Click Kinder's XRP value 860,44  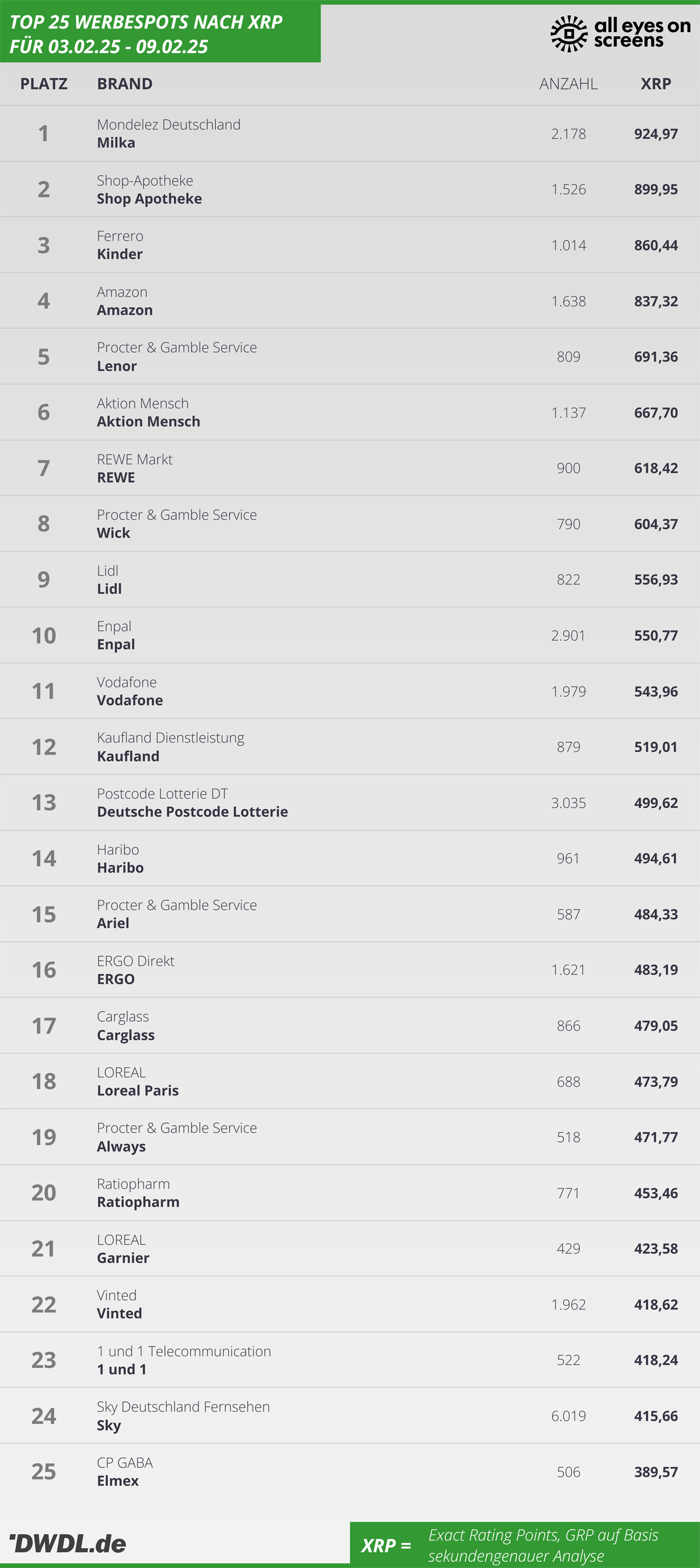[x=656, y=246]
